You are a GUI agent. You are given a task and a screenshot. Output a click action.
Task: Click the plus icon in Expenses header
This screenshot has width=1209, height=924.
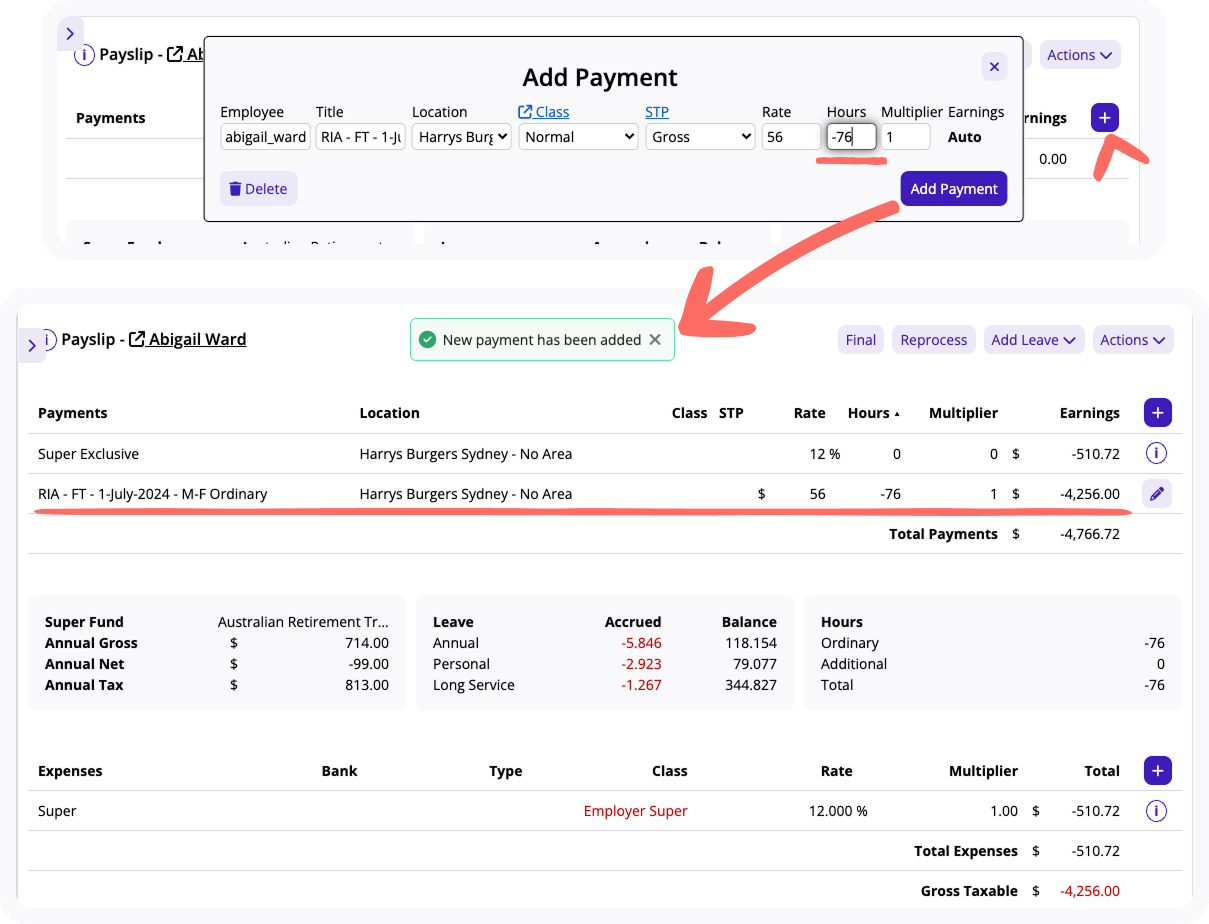tap(1157, 770)
